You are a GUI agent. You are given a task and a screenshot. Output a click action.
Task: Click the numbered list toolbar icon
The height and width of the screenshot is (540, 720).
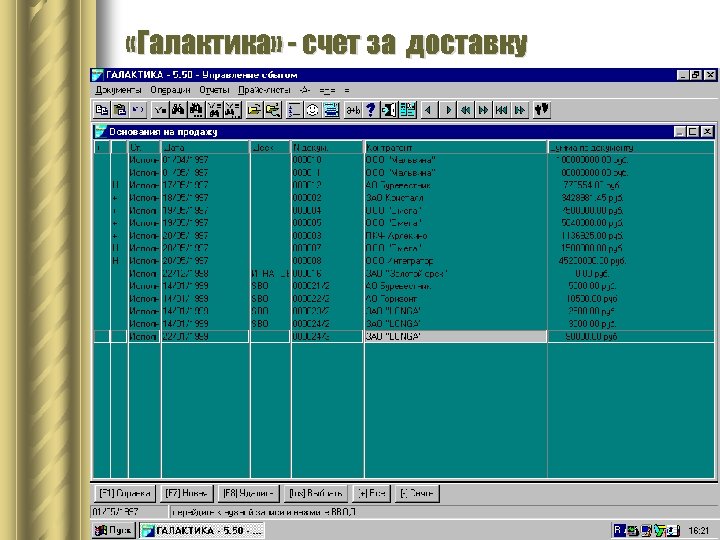pyautogui.click(x=294, y=110)
